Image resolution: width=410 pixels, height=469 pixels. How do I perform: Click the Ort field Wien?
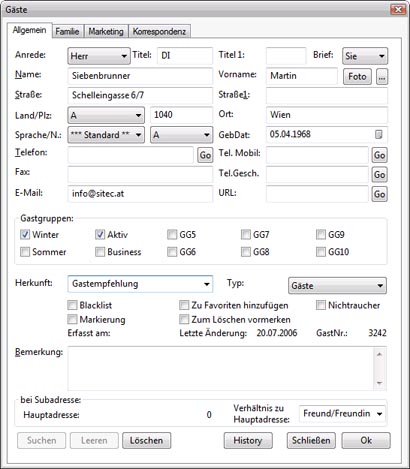click(327, 115)
